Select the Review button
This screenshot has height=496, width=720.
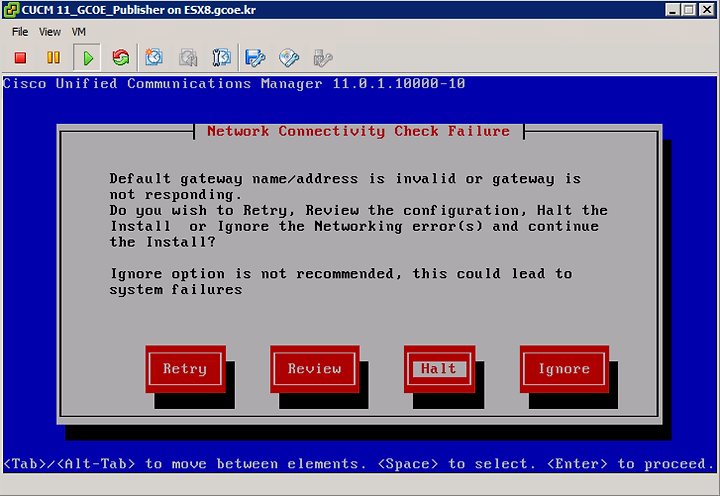(x=315, y=369)
